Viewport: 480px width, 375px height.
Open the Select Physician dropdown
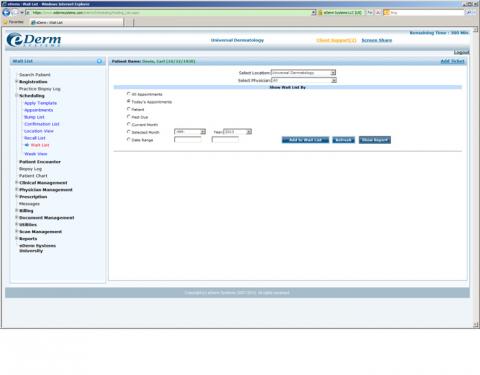(x=304, y=80)
